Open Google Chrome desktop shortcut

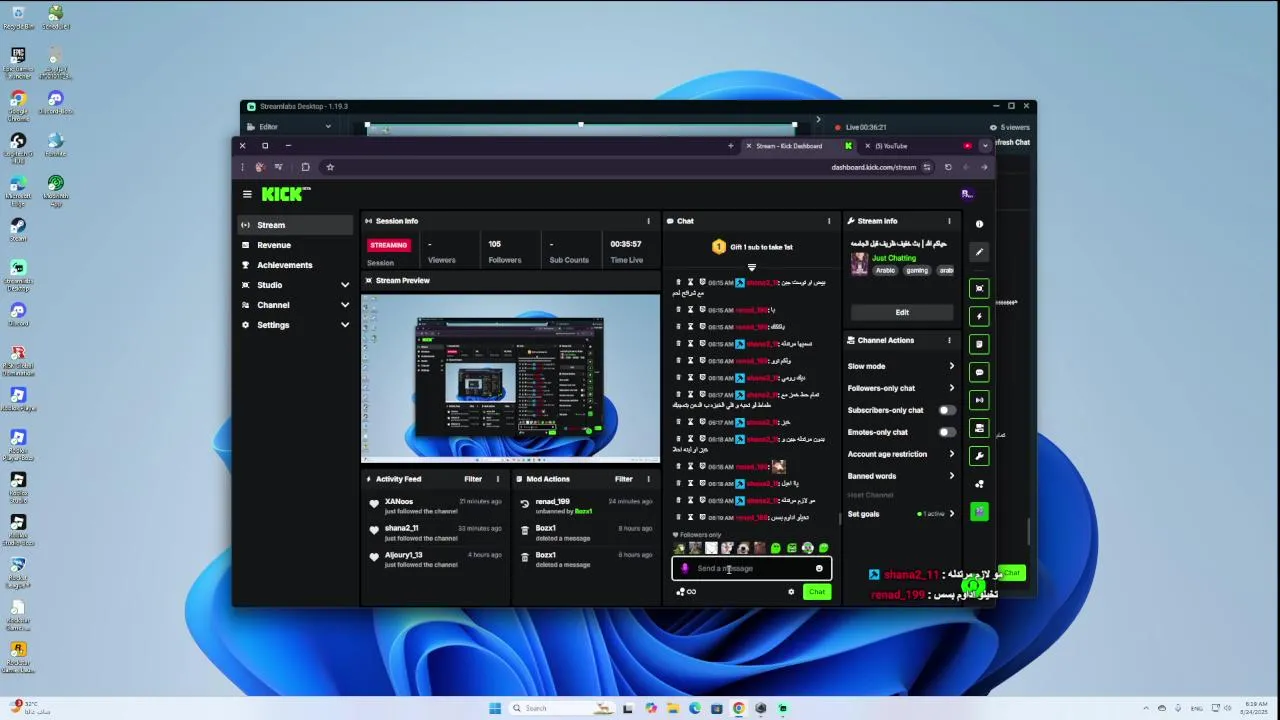[18, 104]
